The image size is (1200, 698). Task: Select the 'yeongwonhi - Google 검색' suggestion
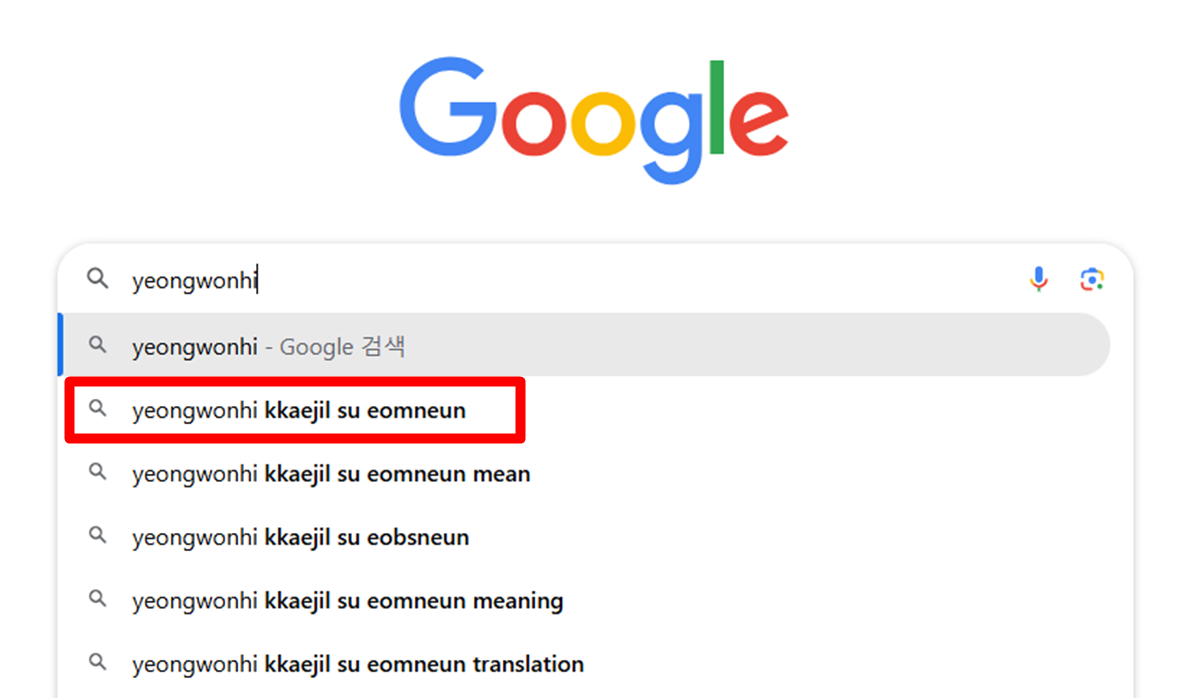click(x=268, y=347)
